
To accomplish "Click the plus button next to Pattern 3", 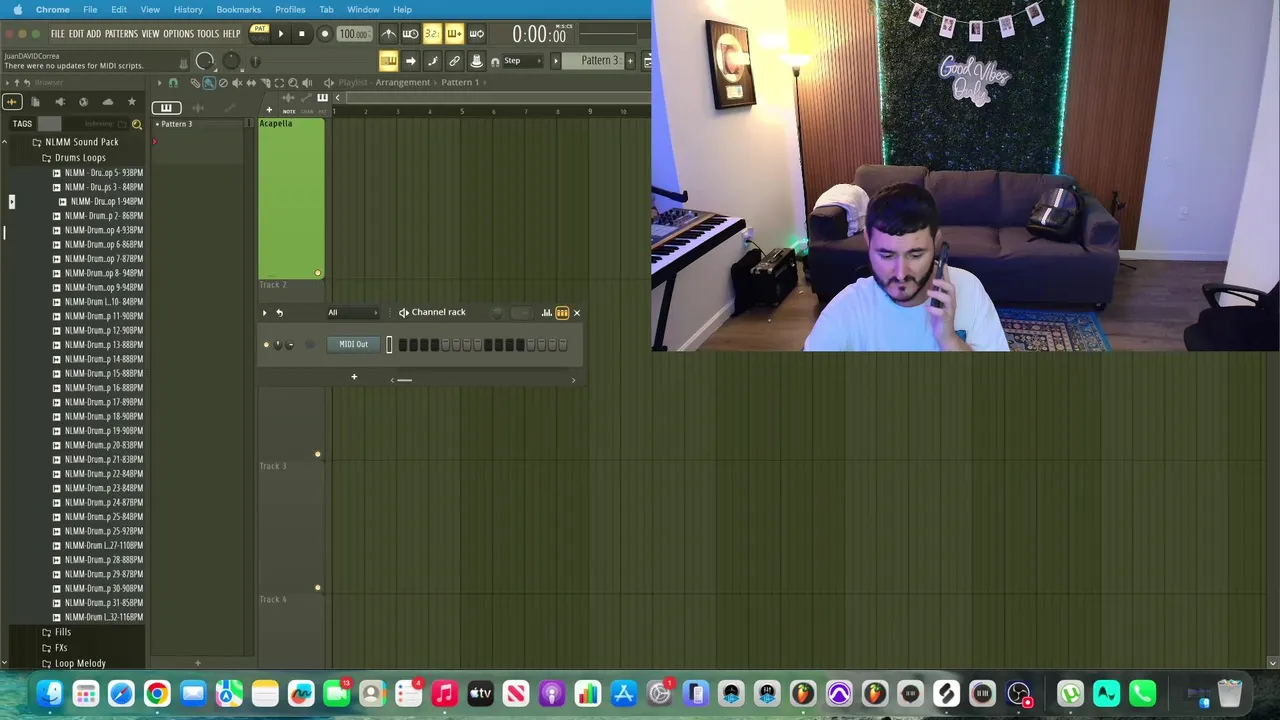I will [630, 61].
